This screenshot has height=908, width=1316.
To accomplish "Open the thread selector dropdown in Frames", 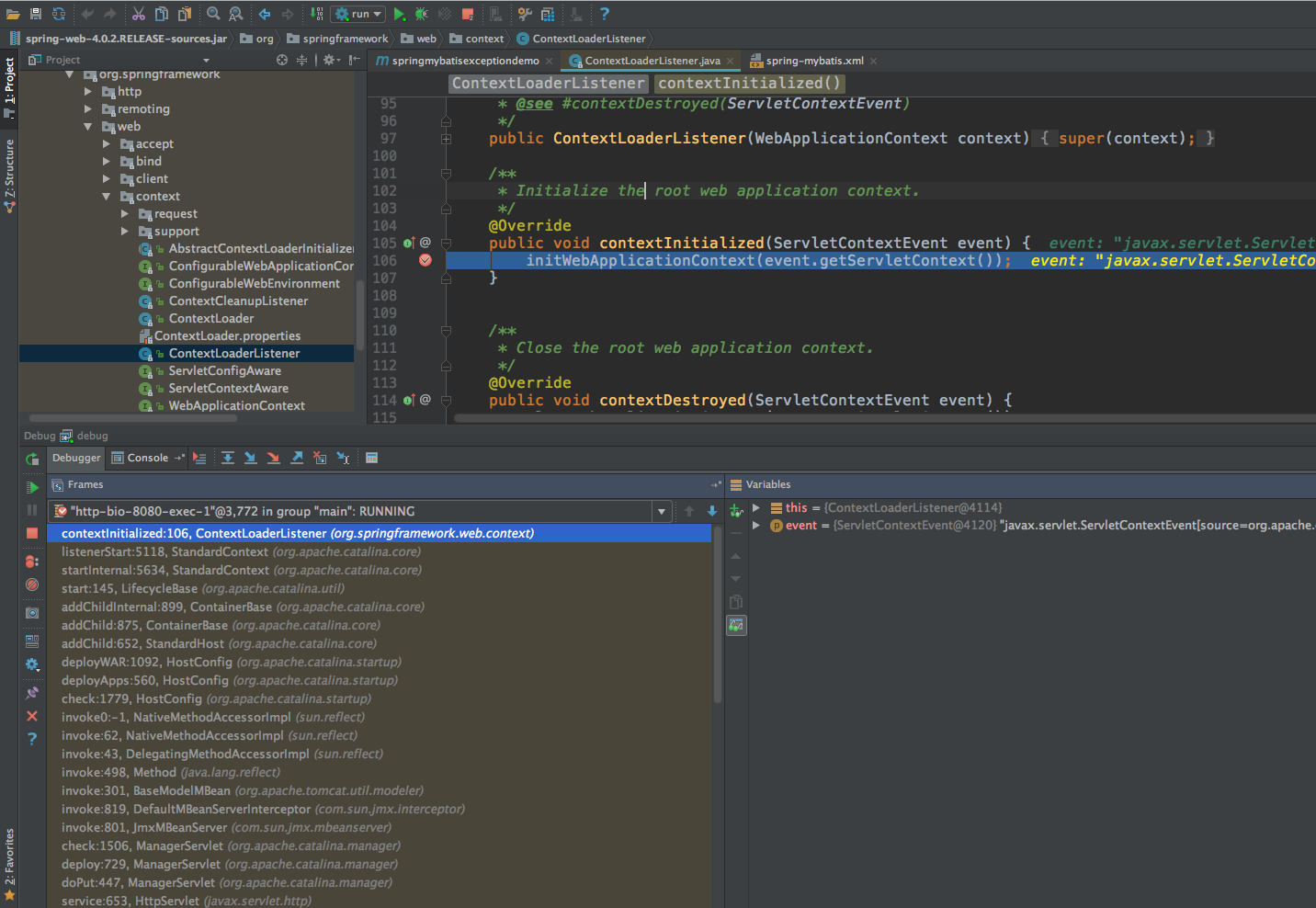I will pyautogui.click(x=662, y=512).
